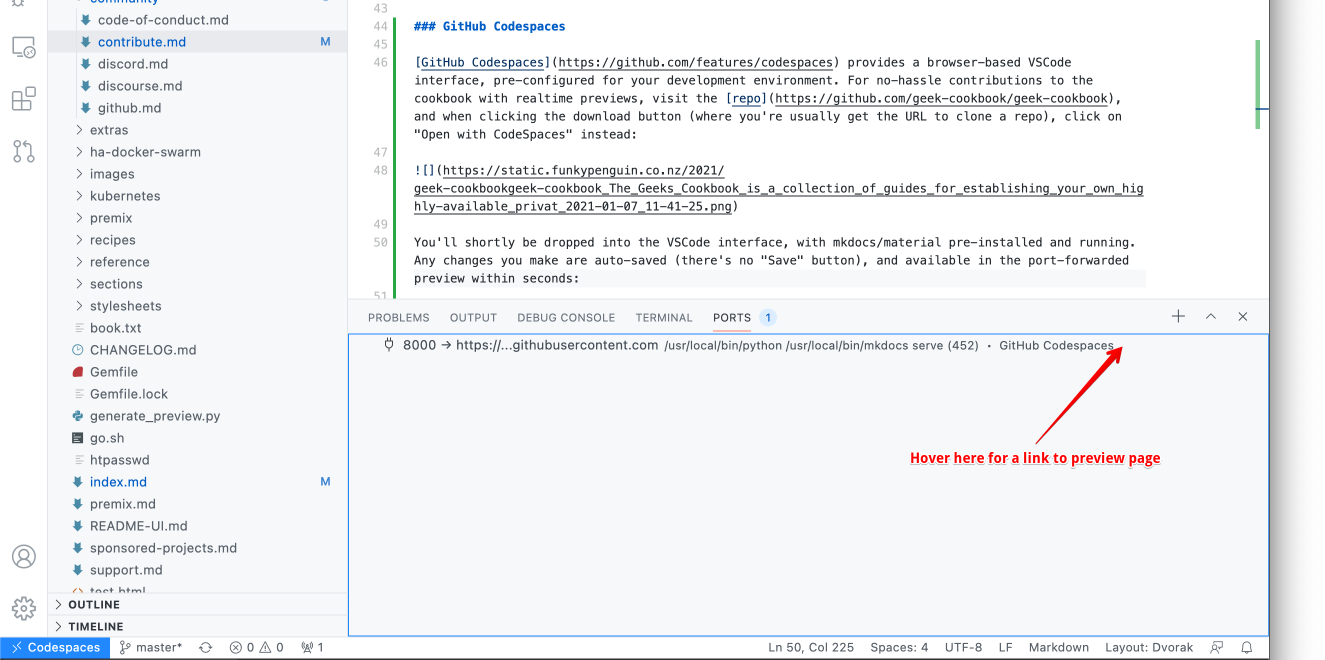Switch to the PROBLEMS tab
Viewport: 1325px width, 660px height.
coord(398,318)
